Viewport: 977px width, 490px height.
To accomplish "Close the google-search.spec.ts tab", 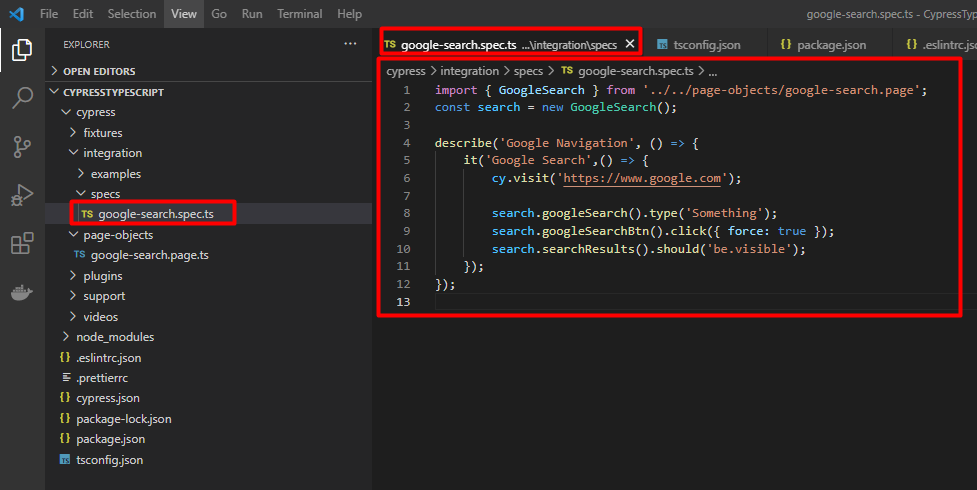I will point(629,44).
